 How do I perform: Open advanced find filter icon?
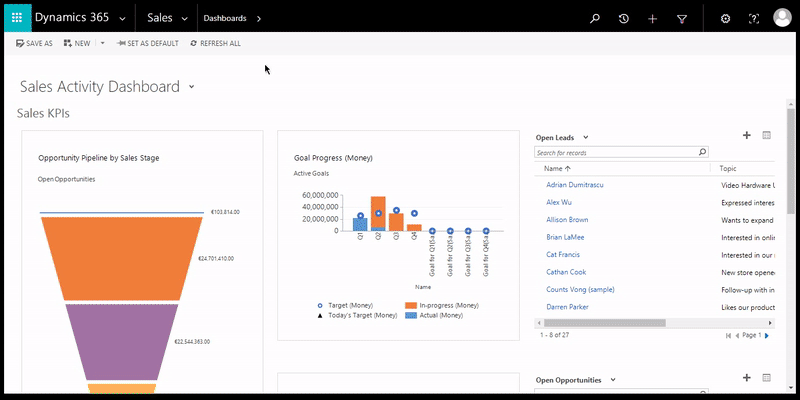pyautogui.click(x=682, y=18)
